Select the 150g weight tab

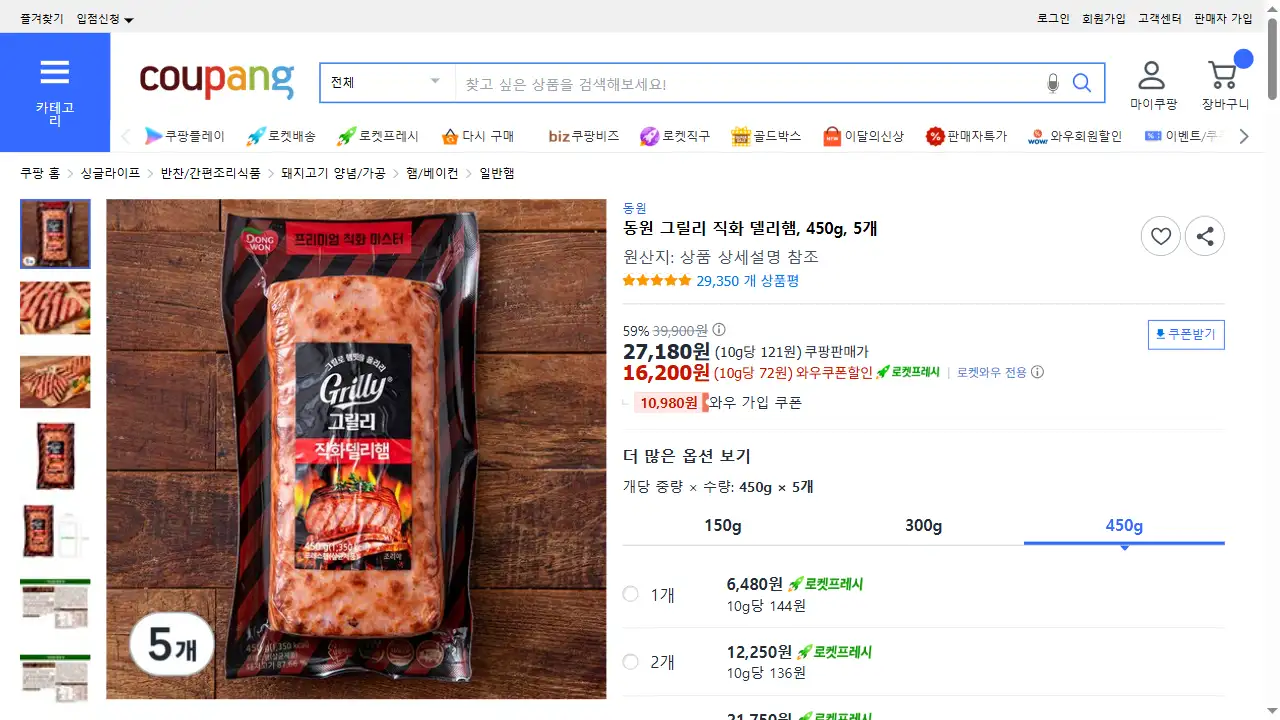pos(723,526)
